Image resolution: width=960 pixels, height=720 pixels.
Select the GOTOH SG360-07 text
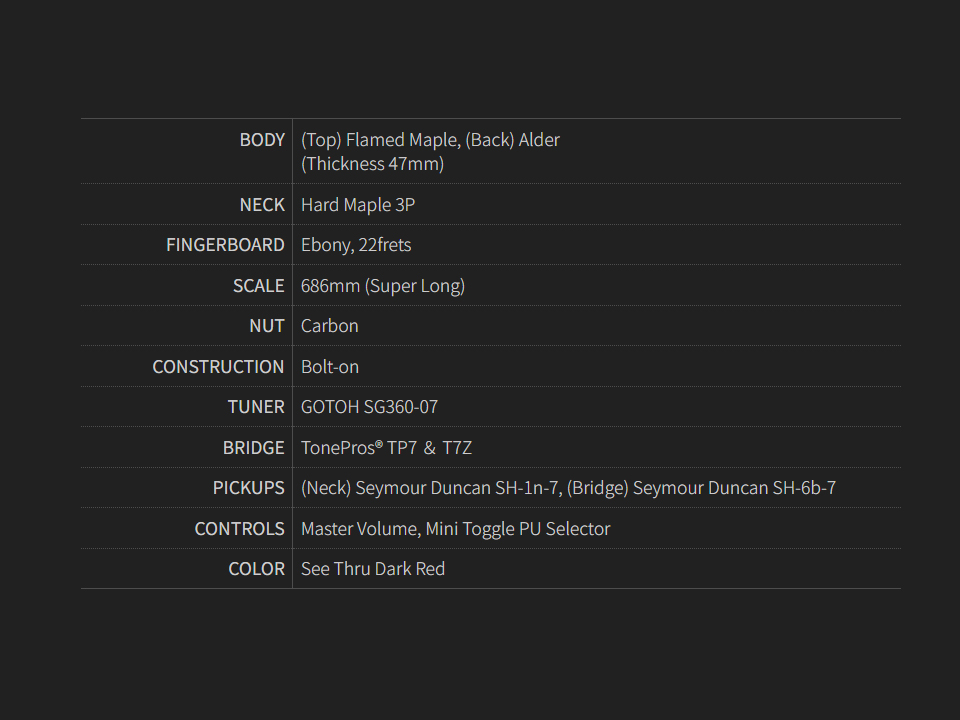(x=369, y=407)
